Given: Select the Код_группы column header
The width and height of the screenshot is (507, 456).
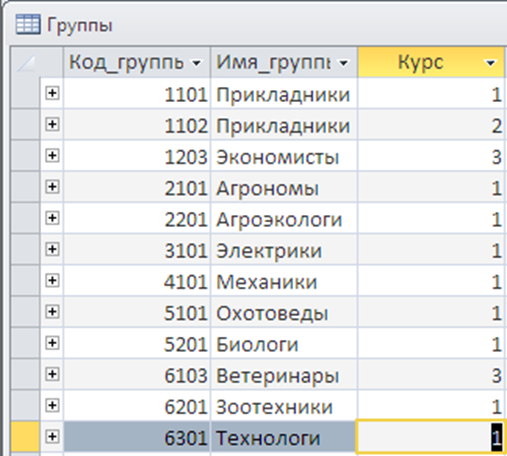Looking at the screenshot, I should click(137, 62).
